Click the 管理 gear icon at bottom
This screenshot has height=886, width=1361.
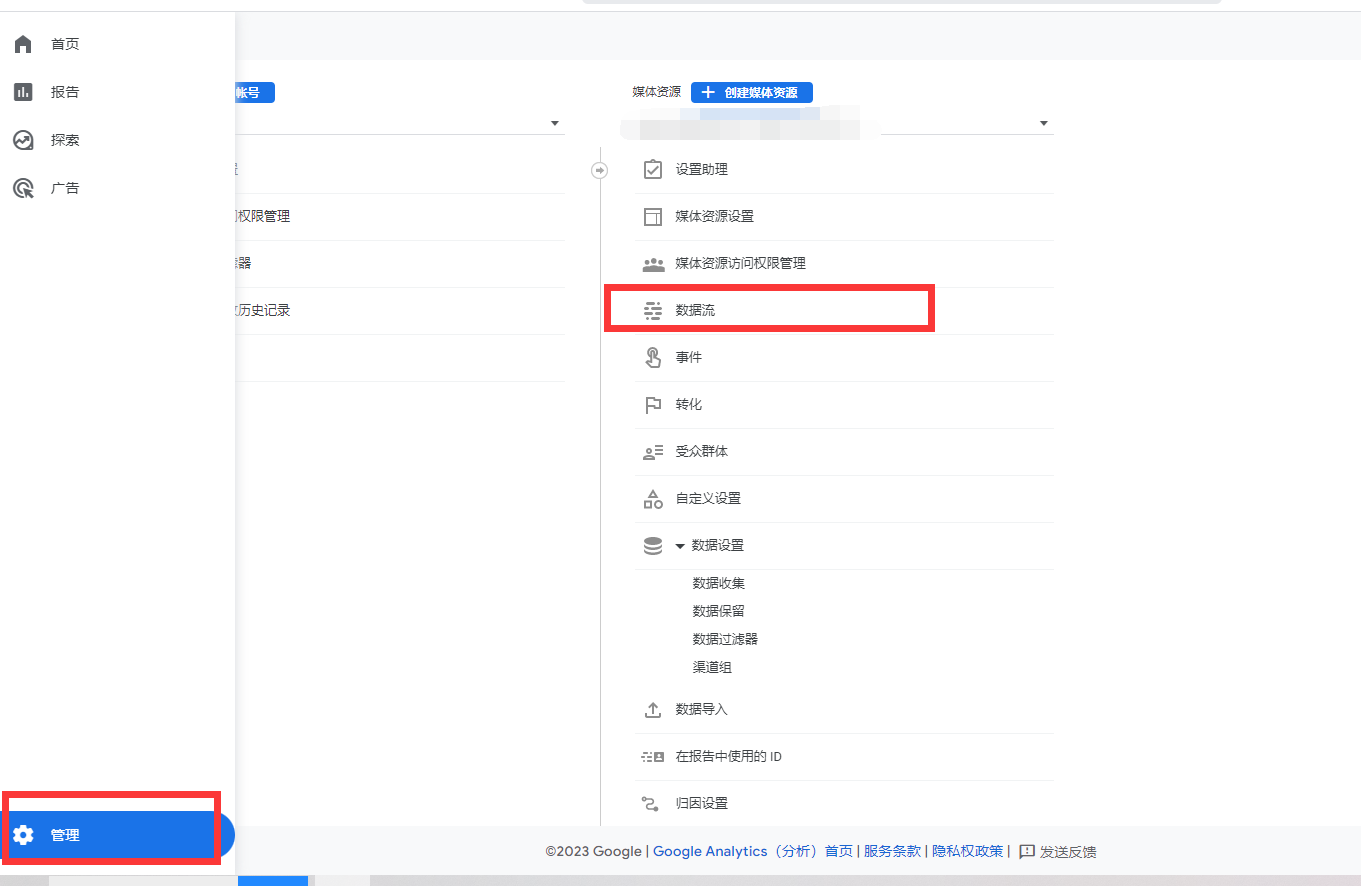[x=22, y=835]
